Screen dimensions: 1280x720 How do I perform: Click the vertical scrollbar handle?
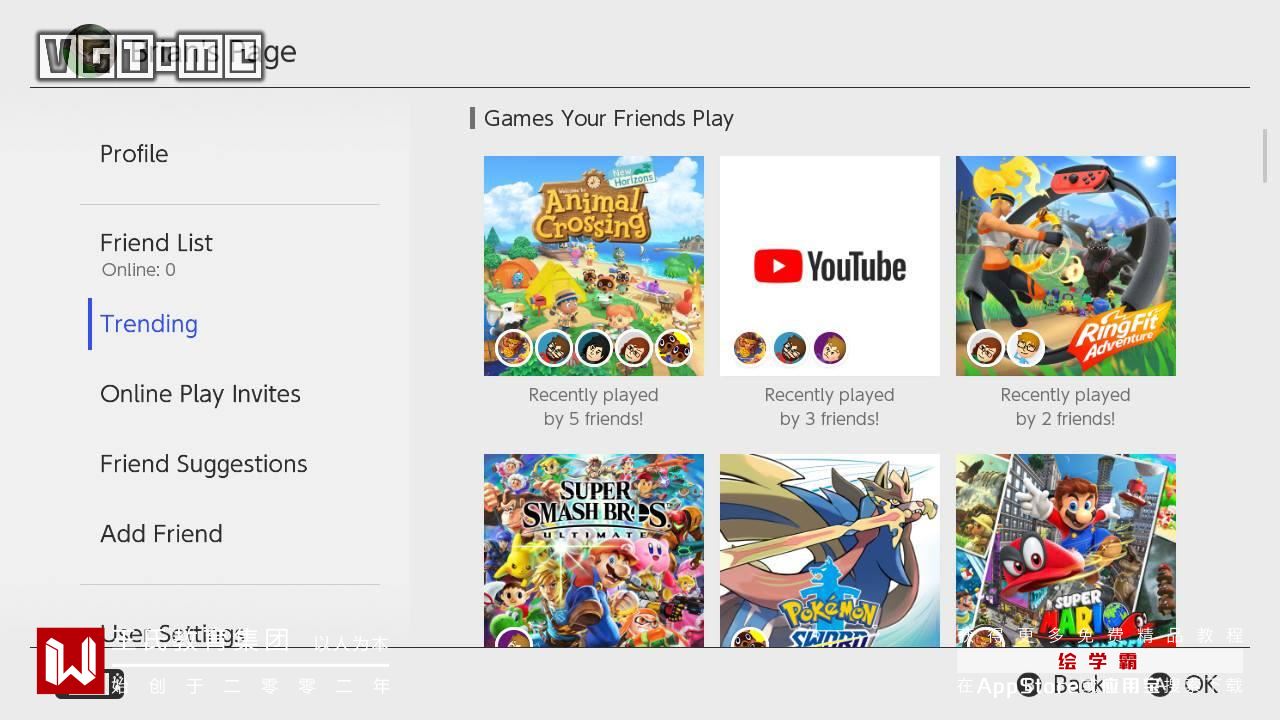coord(1265,156)
